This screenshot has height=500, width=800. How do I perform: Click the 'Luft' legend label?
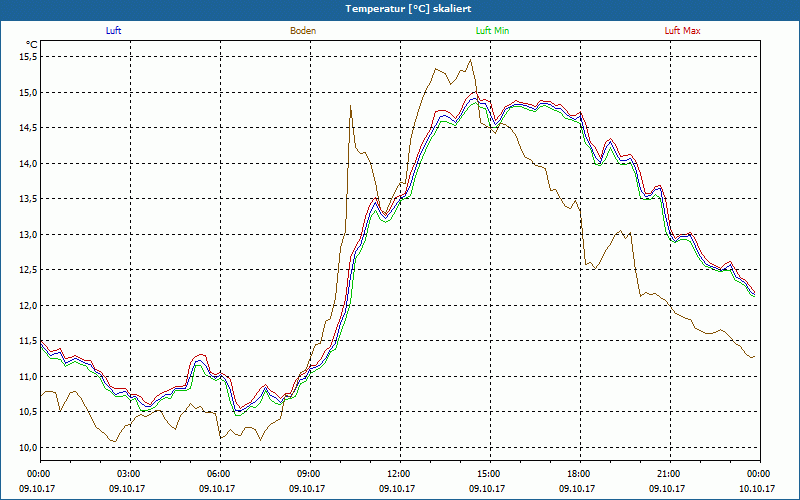tap(113, 31)
